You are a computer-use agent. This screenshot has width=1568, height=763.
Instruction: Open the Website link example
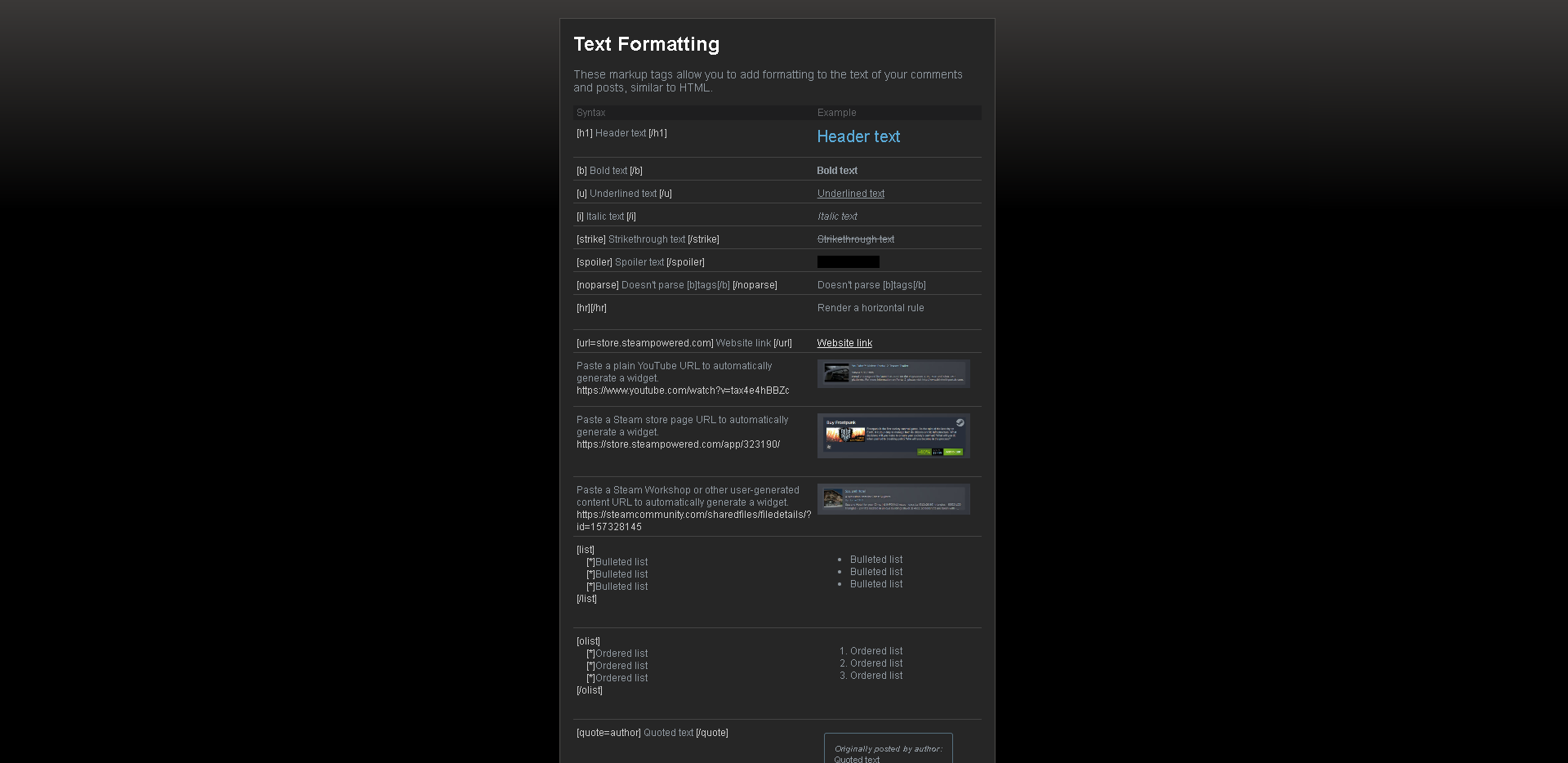click(x=844, y=342)
